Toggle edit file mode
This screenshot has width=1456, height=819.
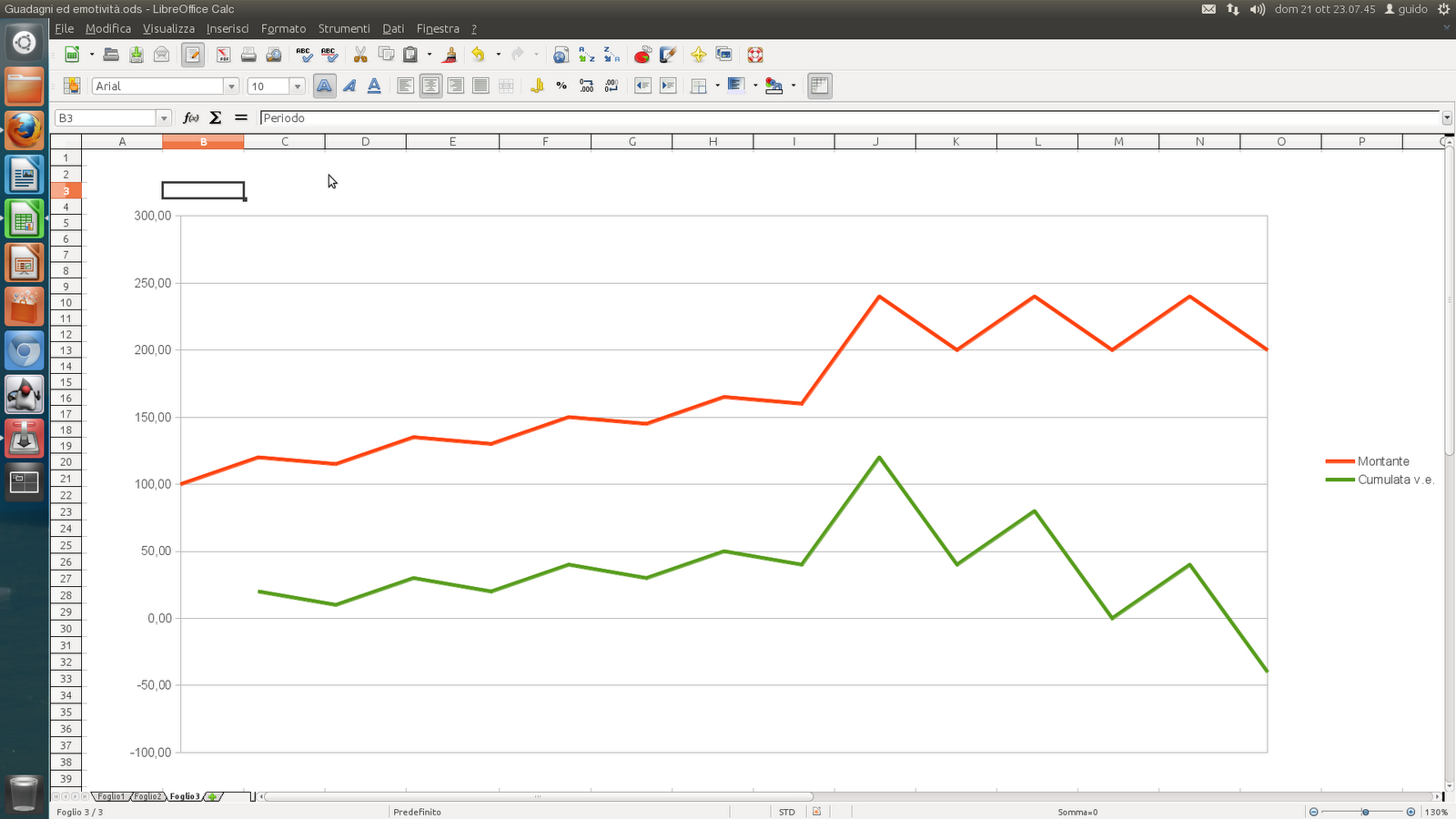pos(193,55)
